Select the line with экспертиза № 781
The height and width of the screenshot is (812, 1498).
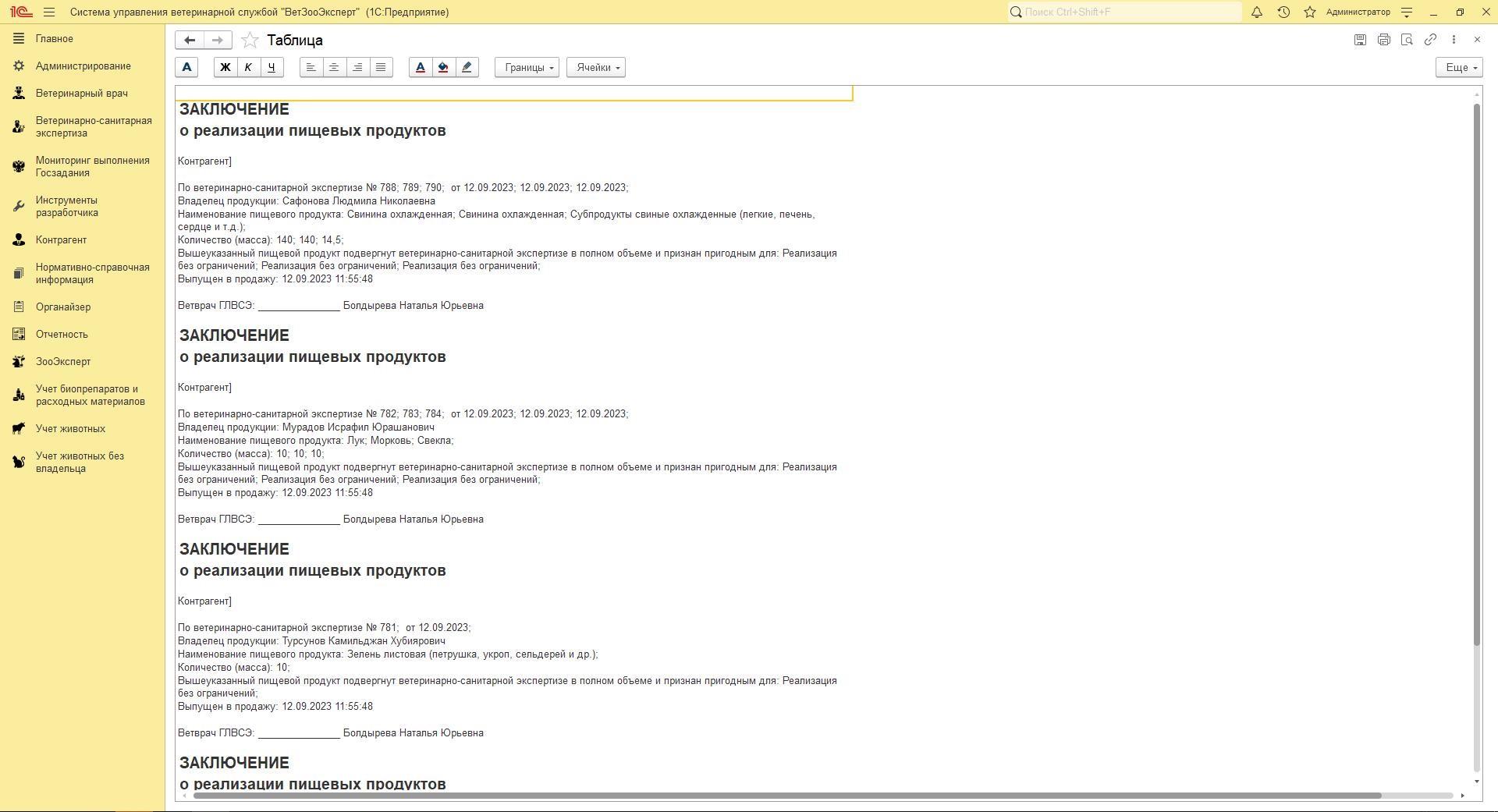tap(324, 628)
